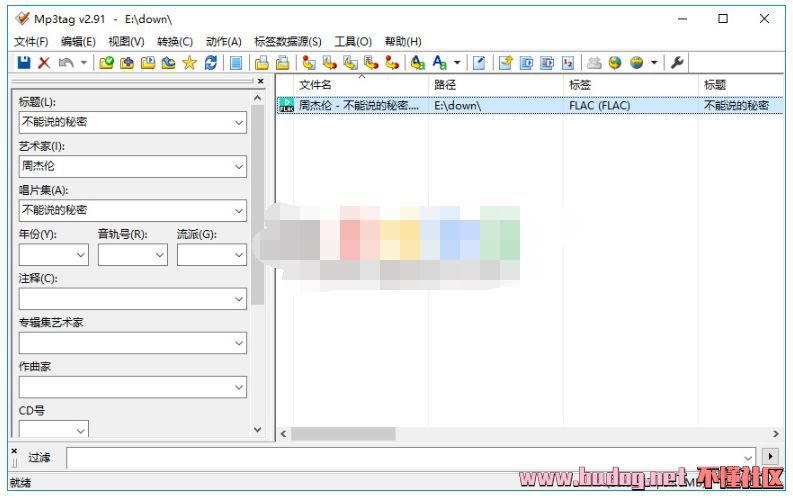Expand the 注释(C) combo box dropdown
793x498 pixels.
239,299
